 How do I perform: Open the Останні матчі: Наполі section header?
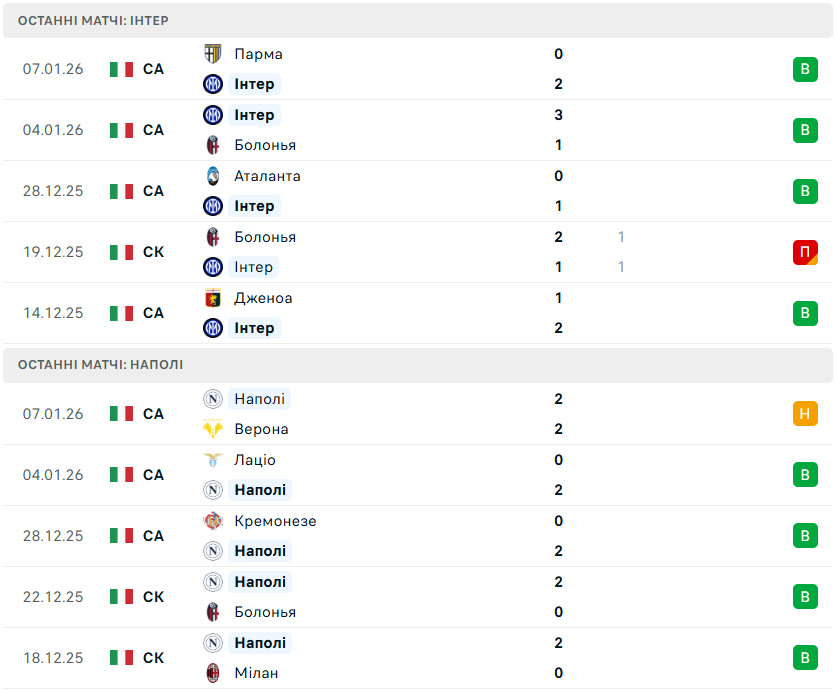(100, 365)
